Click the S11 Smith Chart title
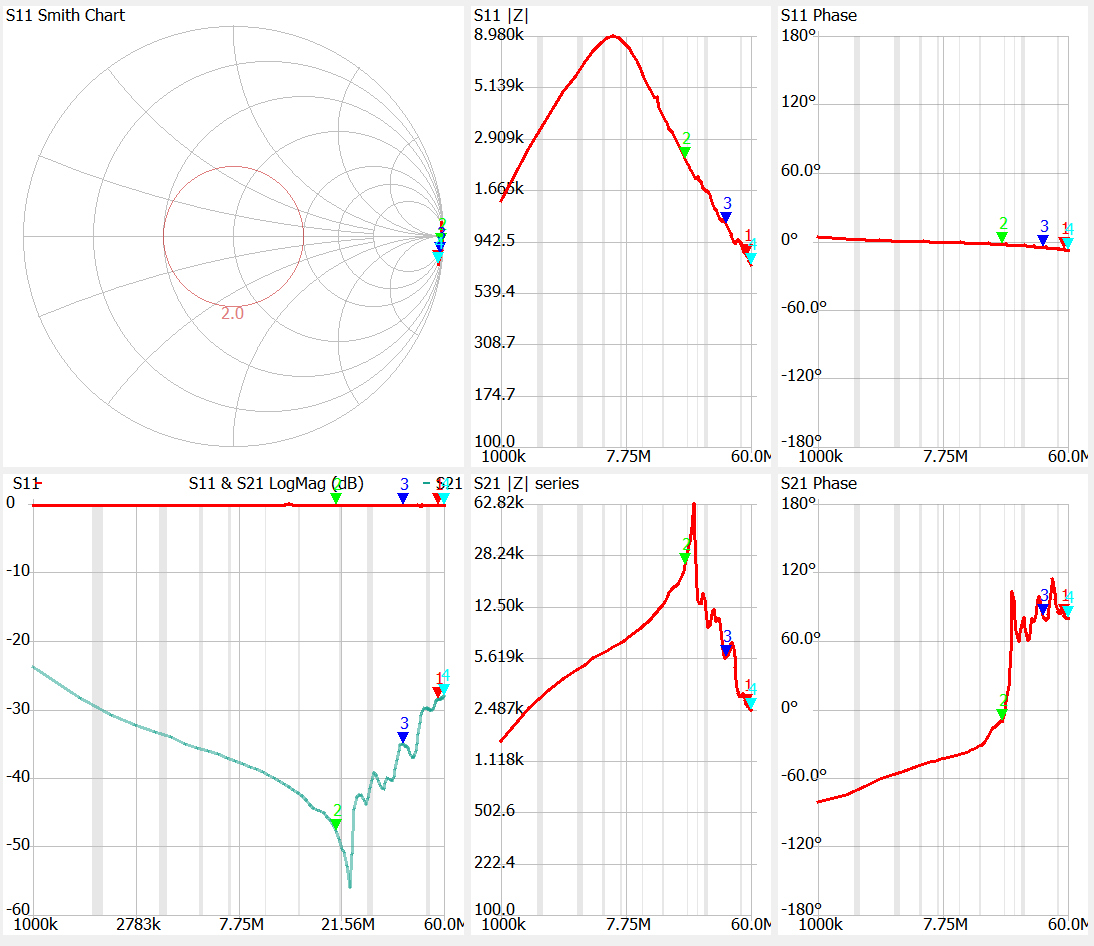 tap(66, 16)
